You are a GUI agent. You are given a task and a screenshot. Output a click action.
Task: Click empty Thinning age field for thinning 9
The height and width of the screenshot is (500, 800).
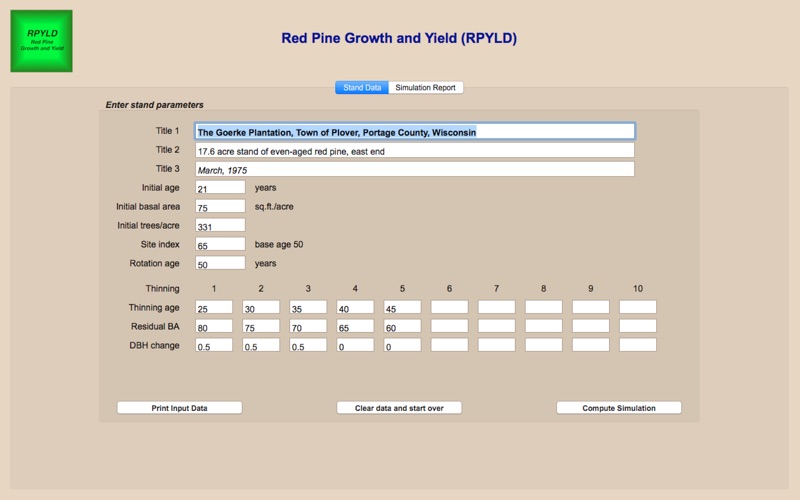click(591, 307)
